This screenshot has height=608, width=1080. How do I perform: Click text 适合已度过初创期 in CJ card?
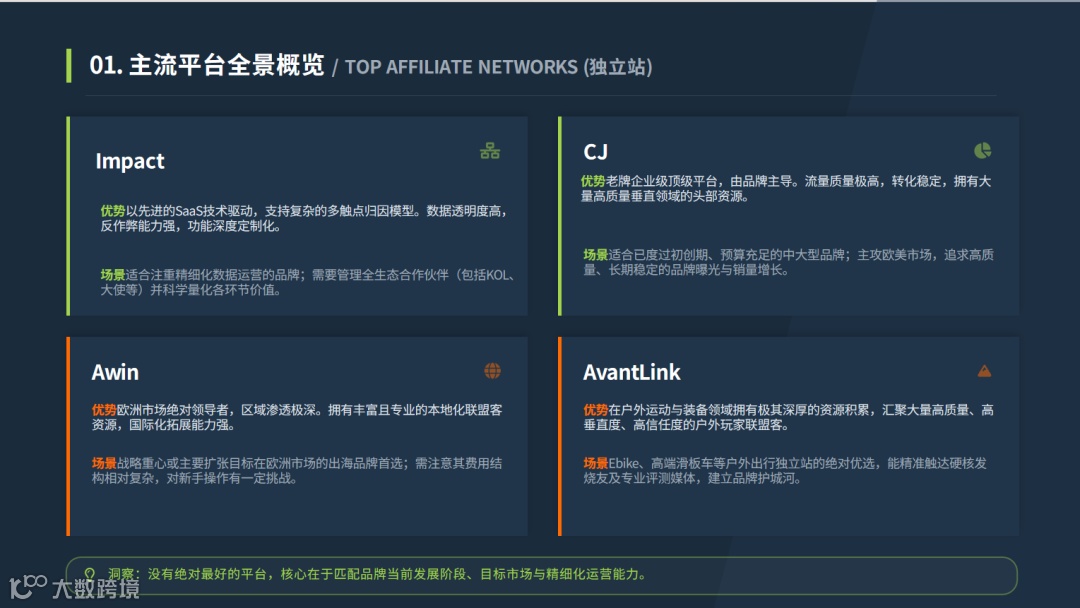658,255
